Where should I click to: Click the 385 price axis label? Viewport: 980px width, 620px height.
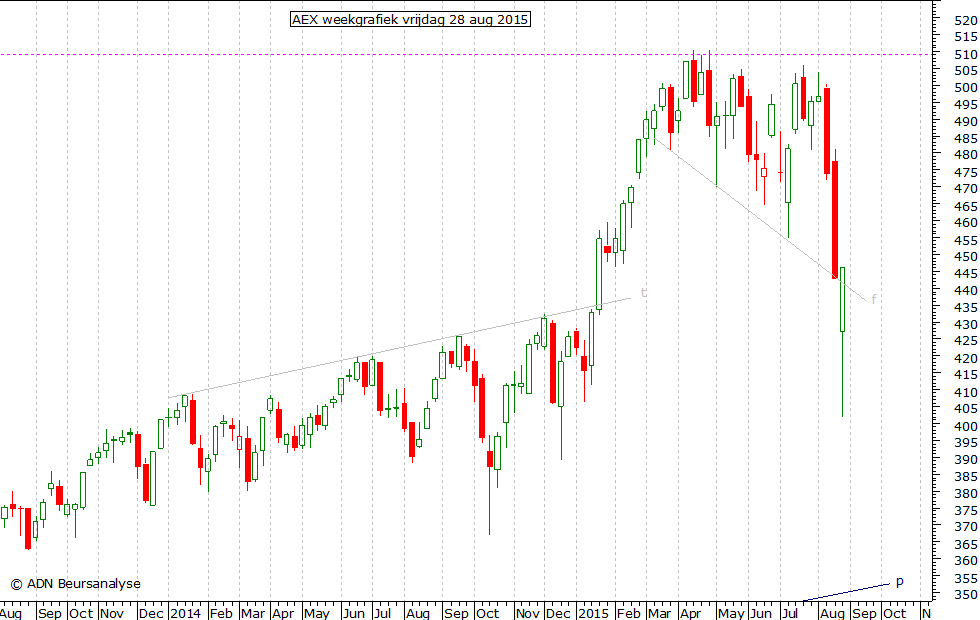[x=966, y=477]
